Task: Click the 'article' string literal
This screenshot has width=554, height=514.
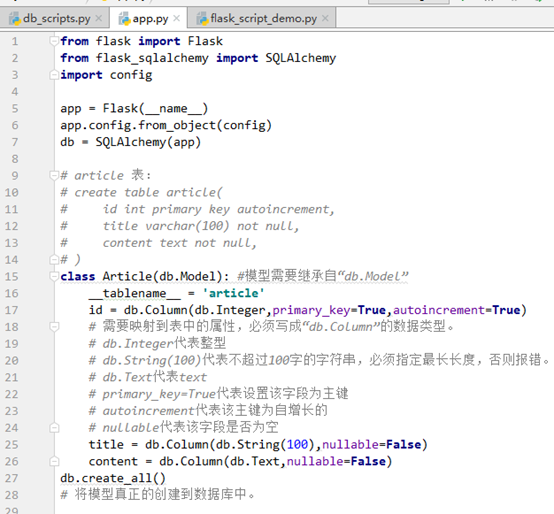Action: tap(233, 293)
